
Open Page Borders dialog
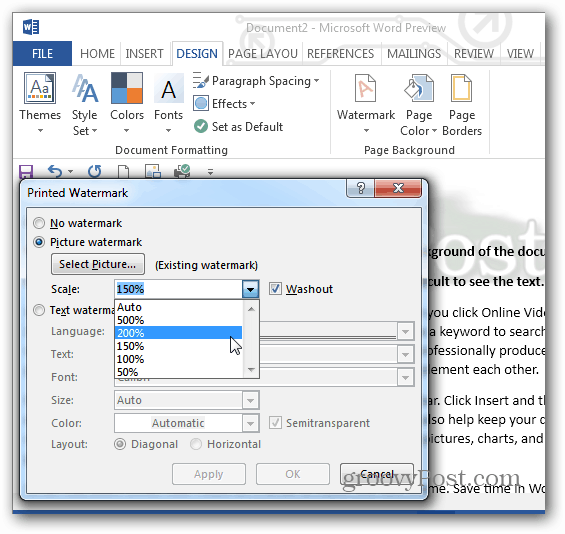[x=462, y=105]
